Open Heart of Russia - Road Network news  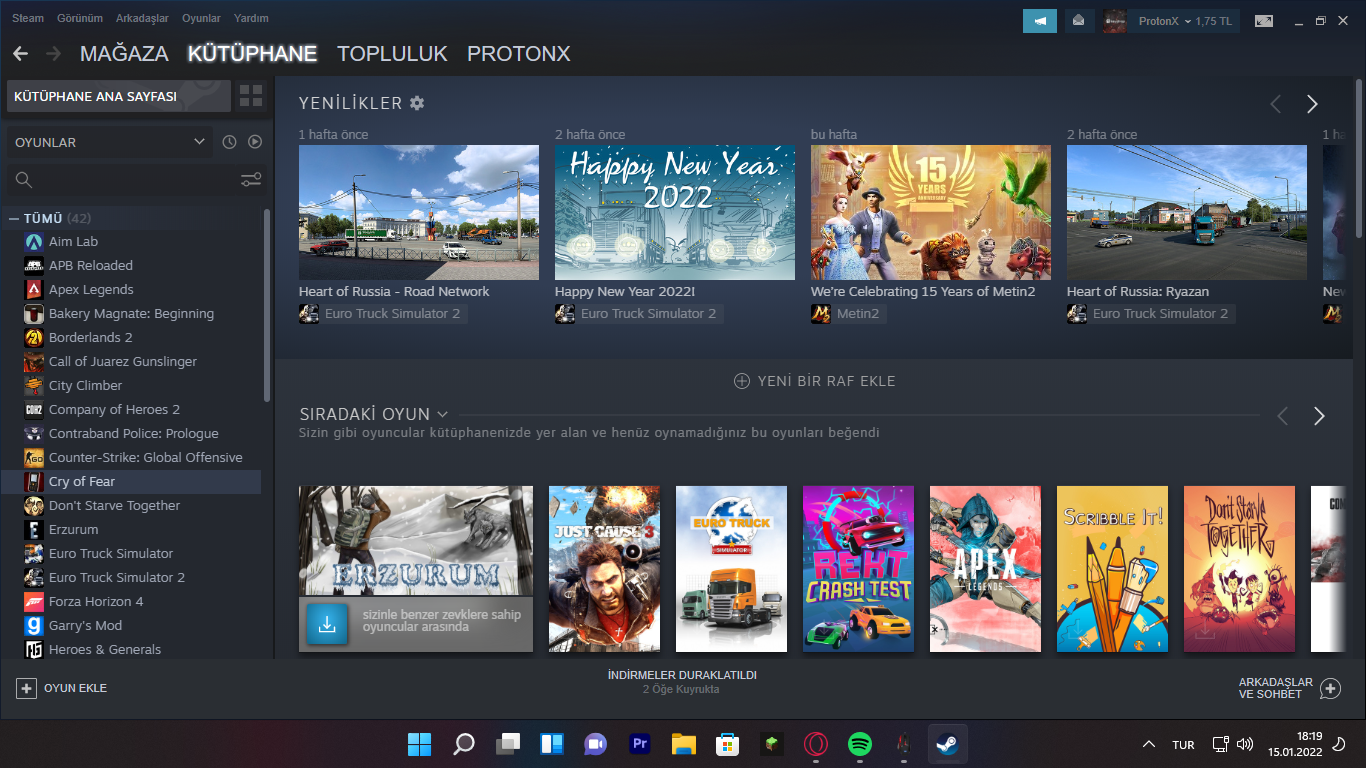419,213
